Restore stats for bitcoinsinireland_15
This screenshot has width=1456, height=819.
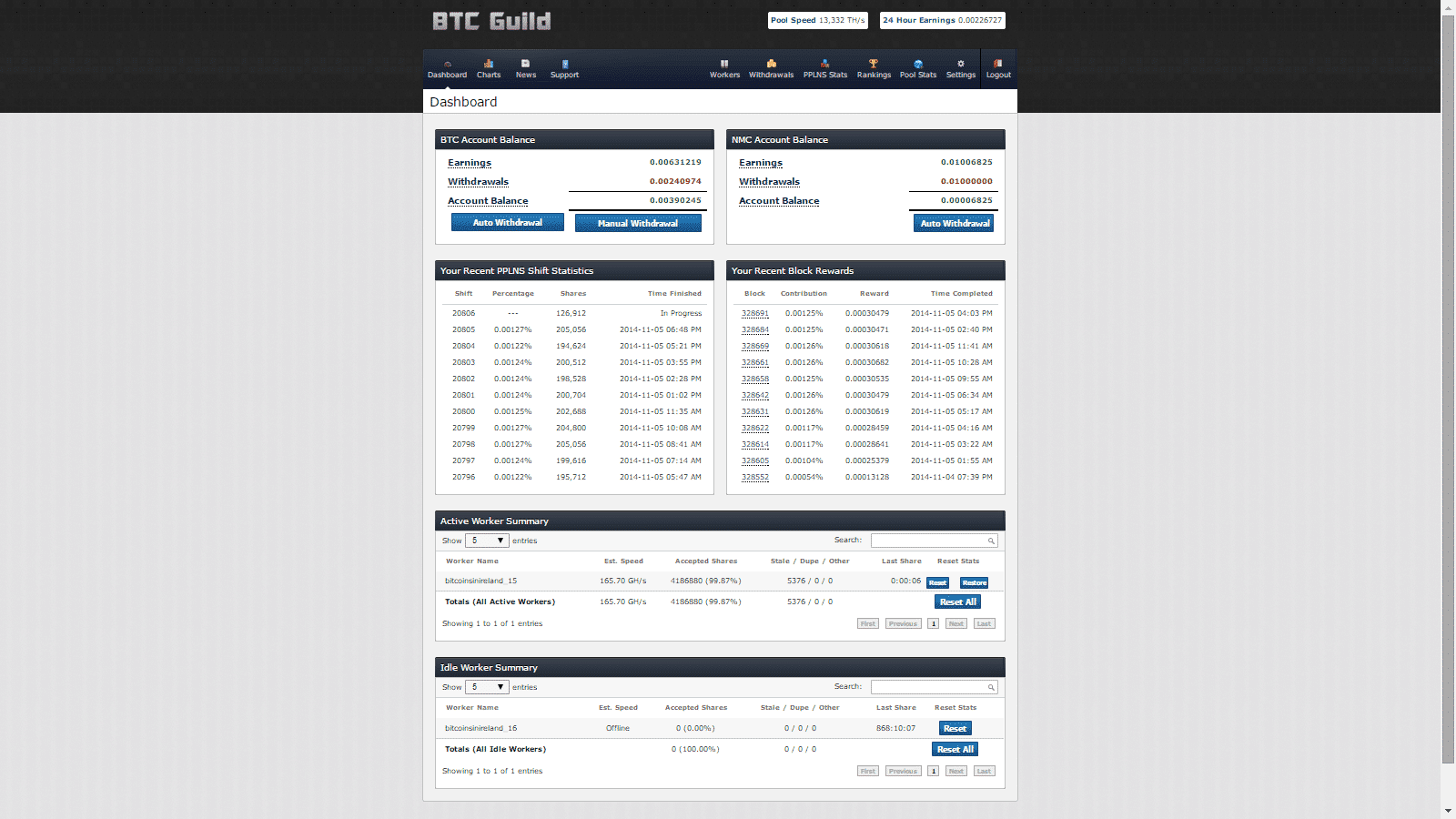click(x=975, y=582)
